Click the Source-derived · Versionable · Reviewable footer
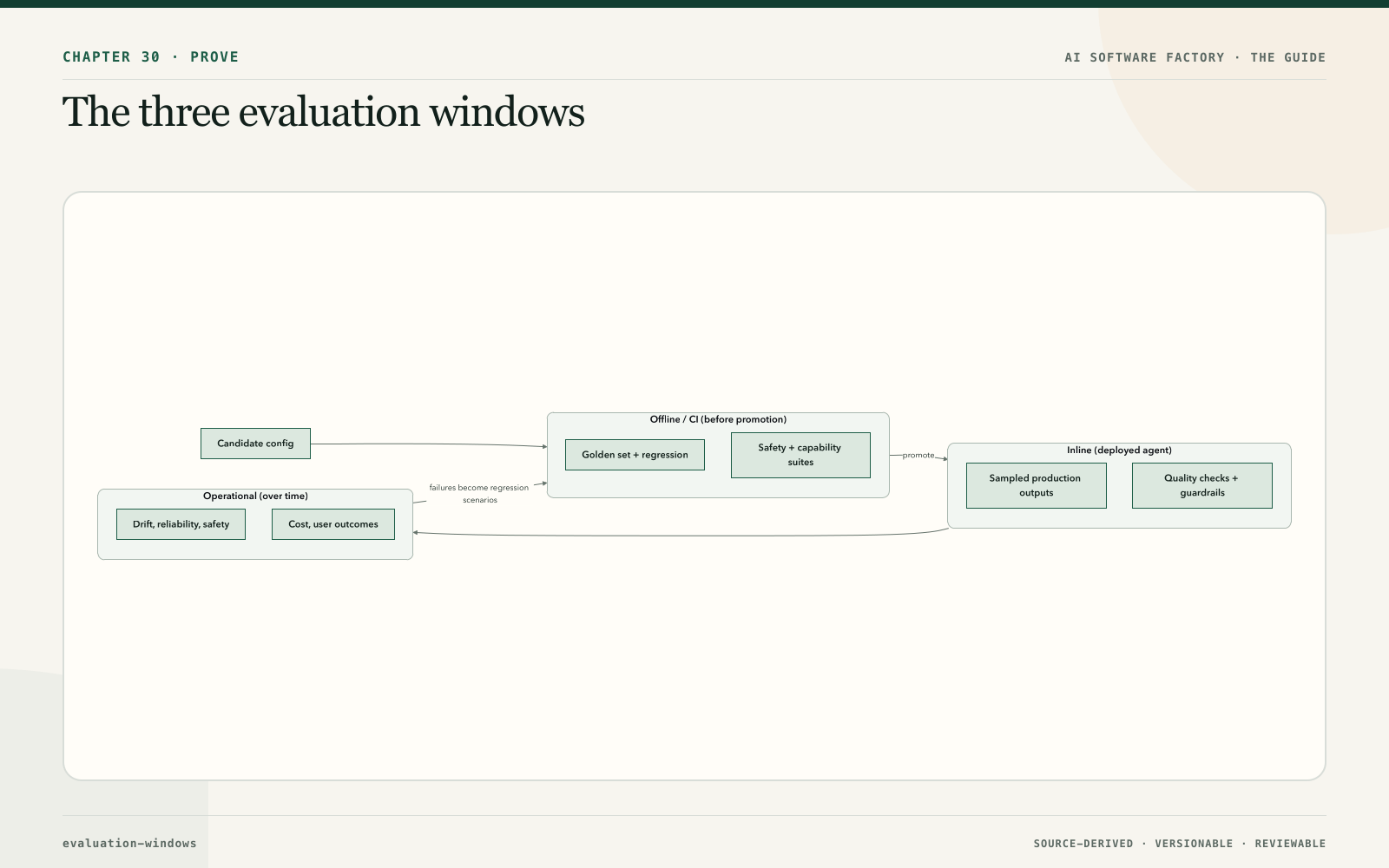Screen dimensions: 1389x868 click(x=1180, y=844)
